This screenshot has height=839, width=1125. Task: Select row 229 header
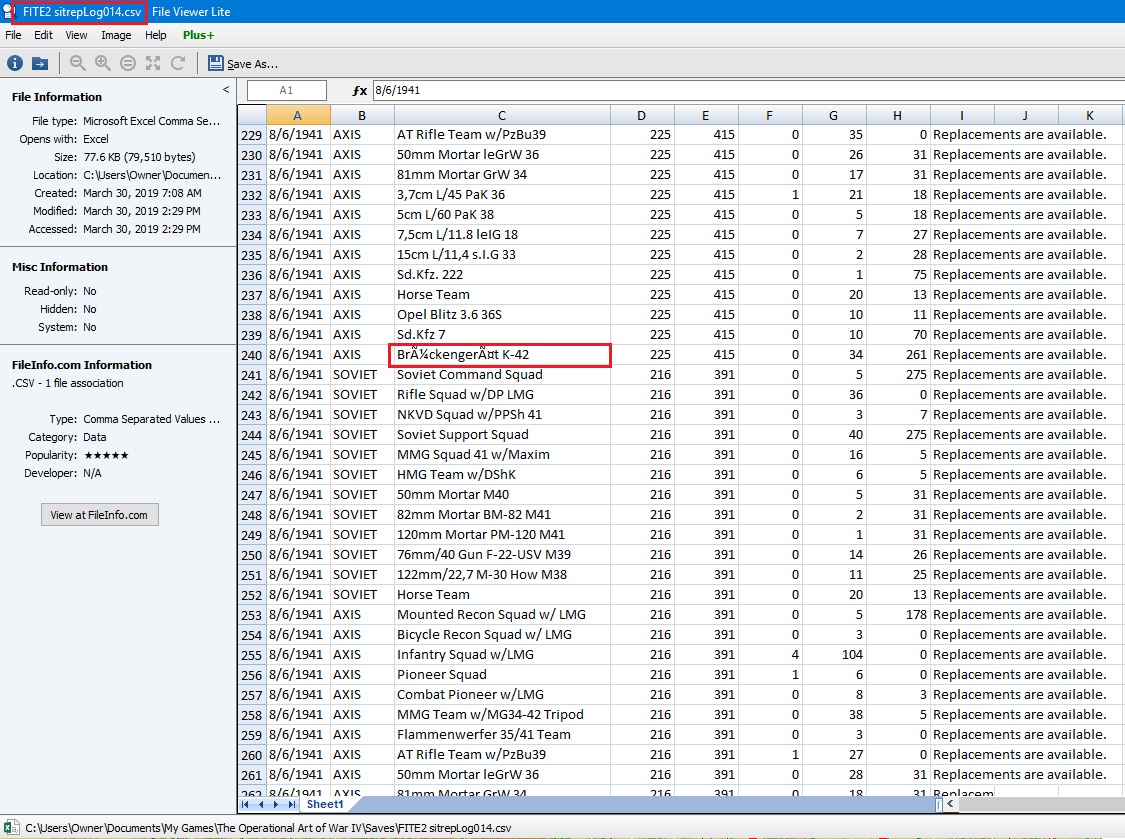point(252,135)
